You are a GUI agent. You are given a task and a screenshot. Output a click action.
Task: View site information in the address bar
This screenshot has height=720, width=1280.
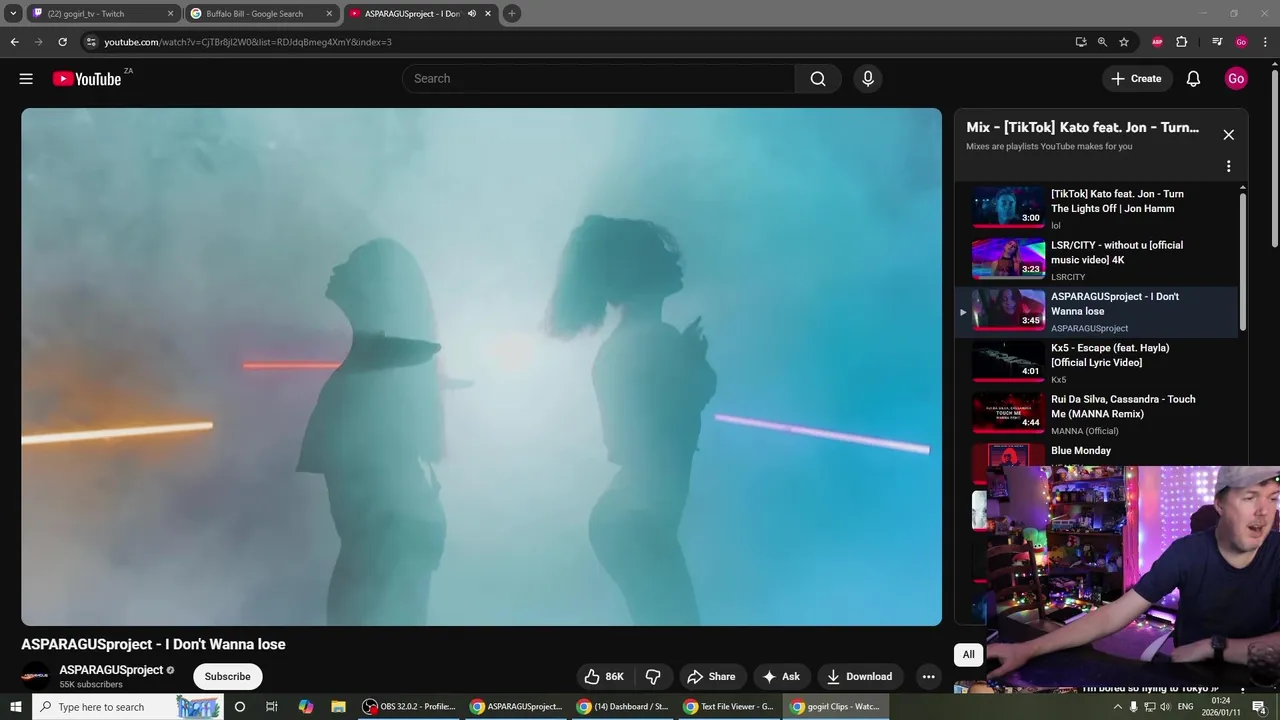point(91,42)
